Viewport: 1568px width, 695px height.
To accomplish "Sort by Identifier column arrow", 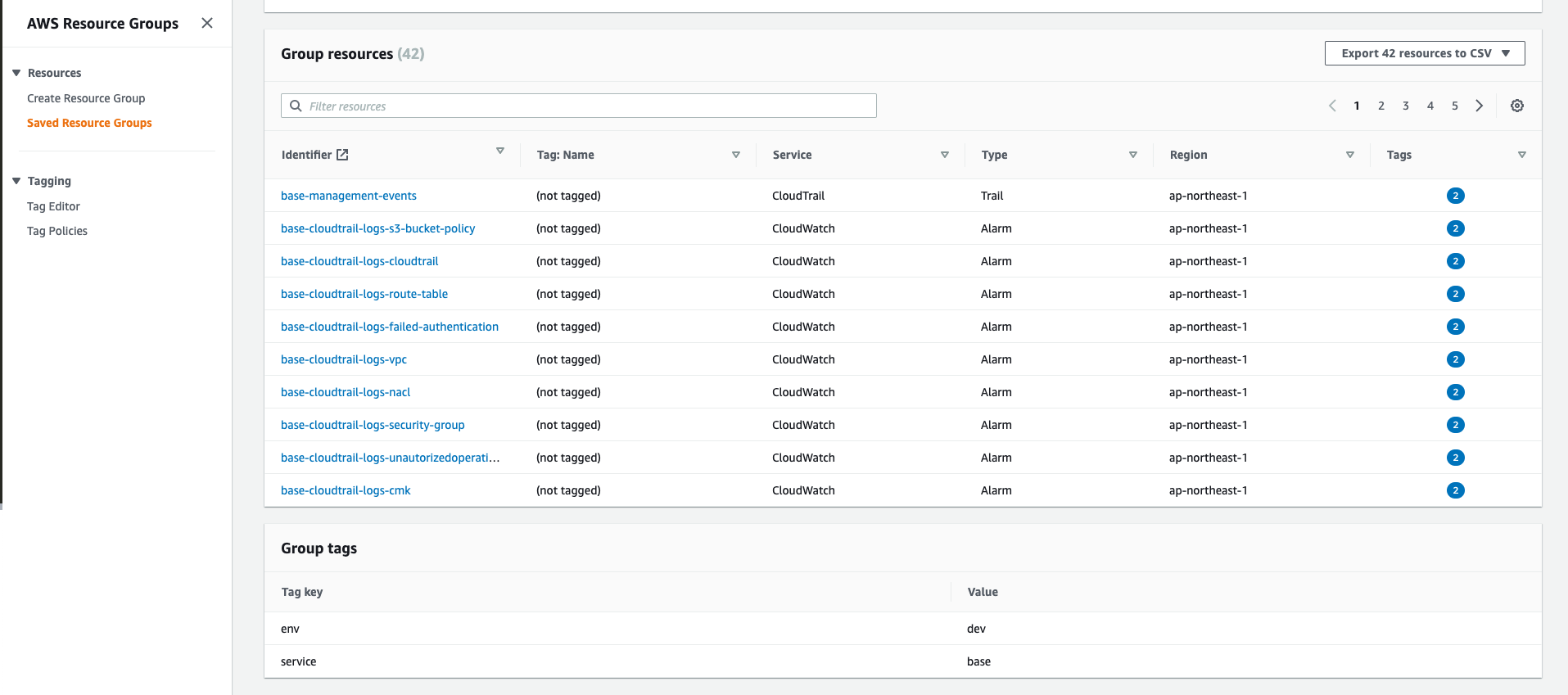I will tap(500, 151).
